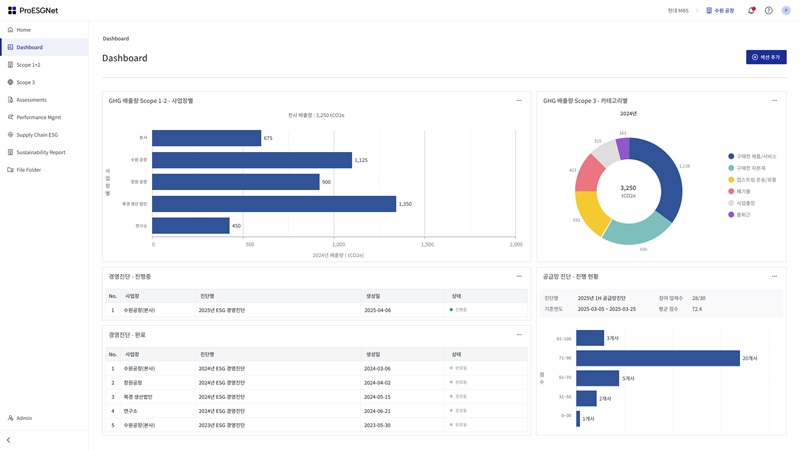Click the Admin icon in sidebar
Screen dimensions: 800x450
coord(10,418)
